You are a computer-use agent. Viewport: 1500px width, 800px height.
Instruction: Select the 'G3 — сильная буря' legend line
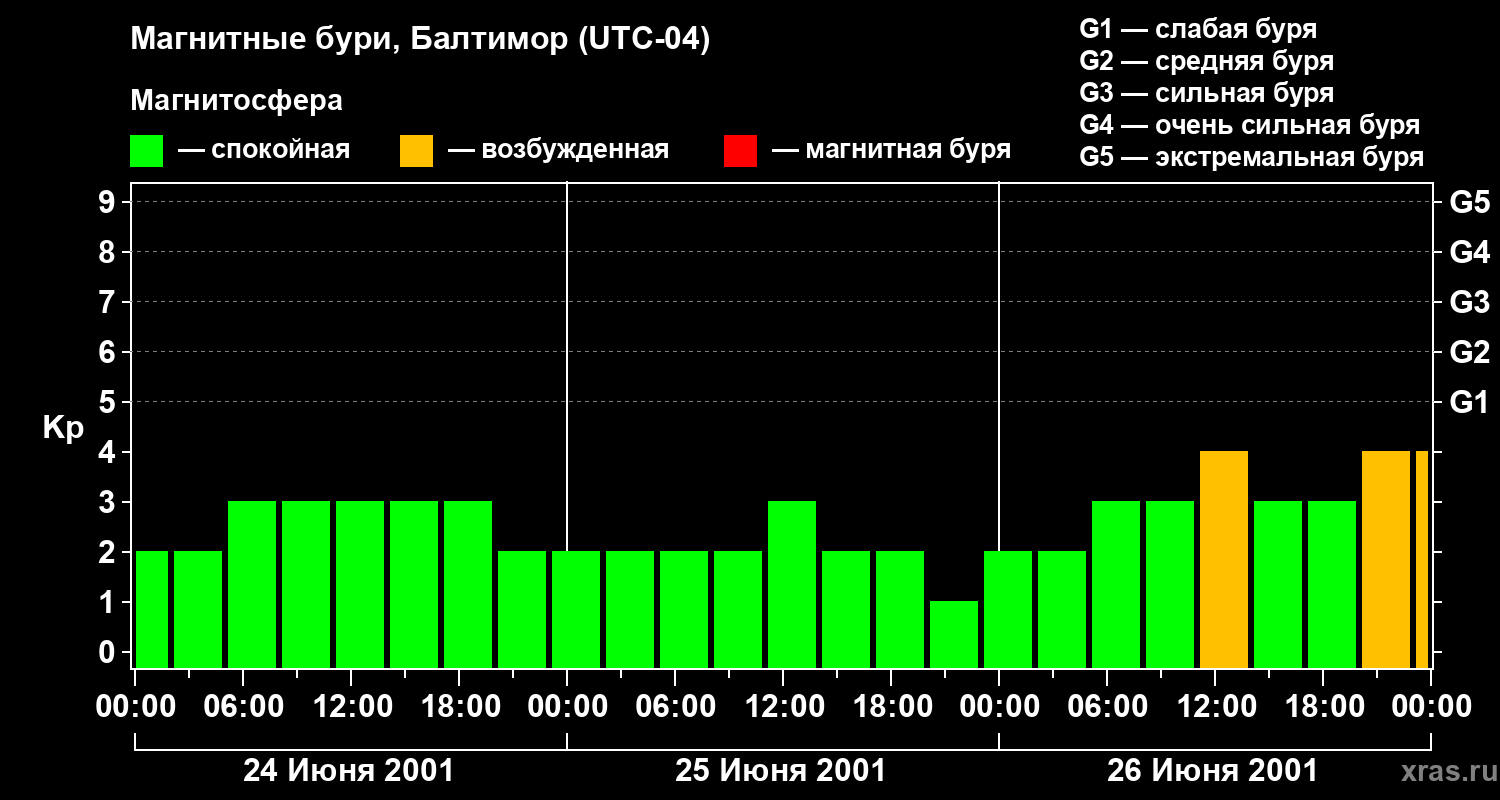(1207, 93)
